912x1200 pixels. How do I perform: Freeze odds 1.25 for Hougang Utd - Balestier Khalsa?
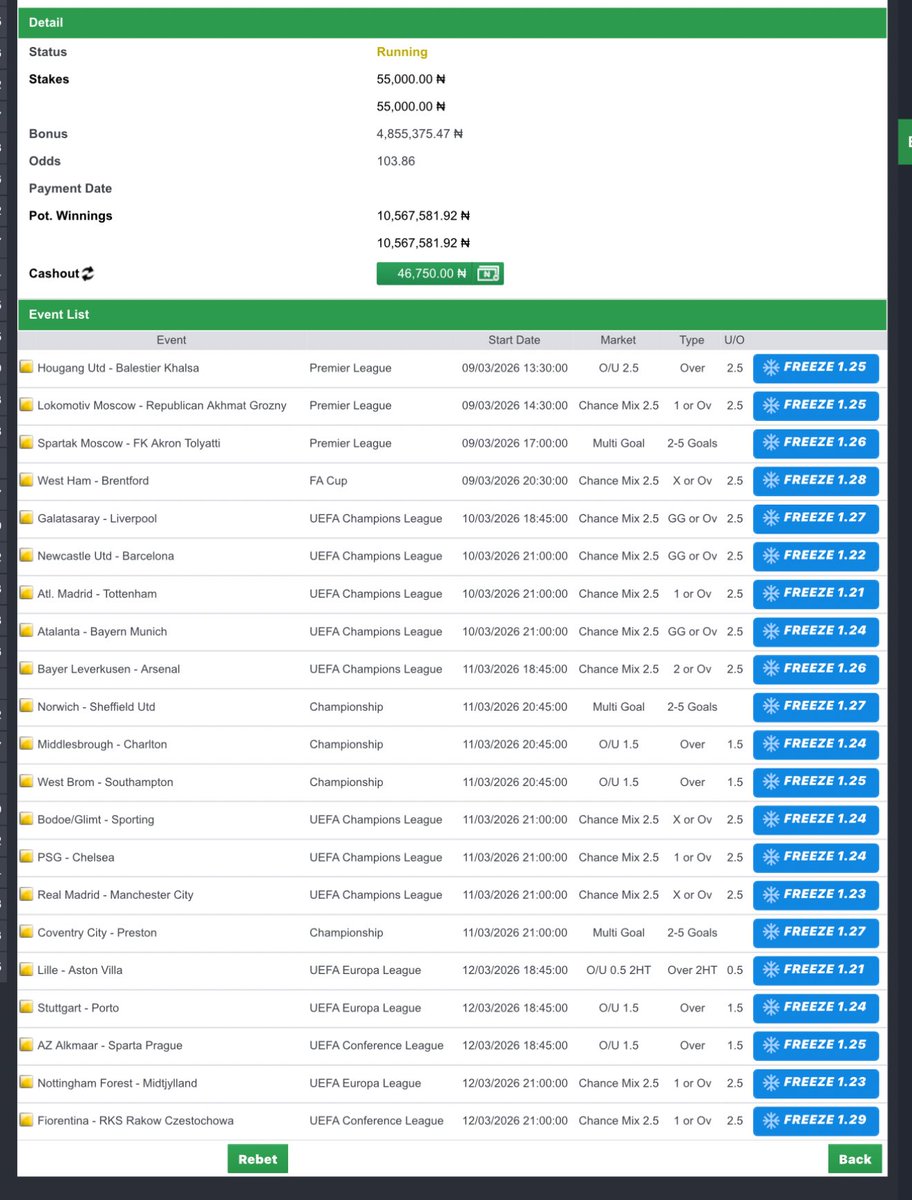point(816,368)
